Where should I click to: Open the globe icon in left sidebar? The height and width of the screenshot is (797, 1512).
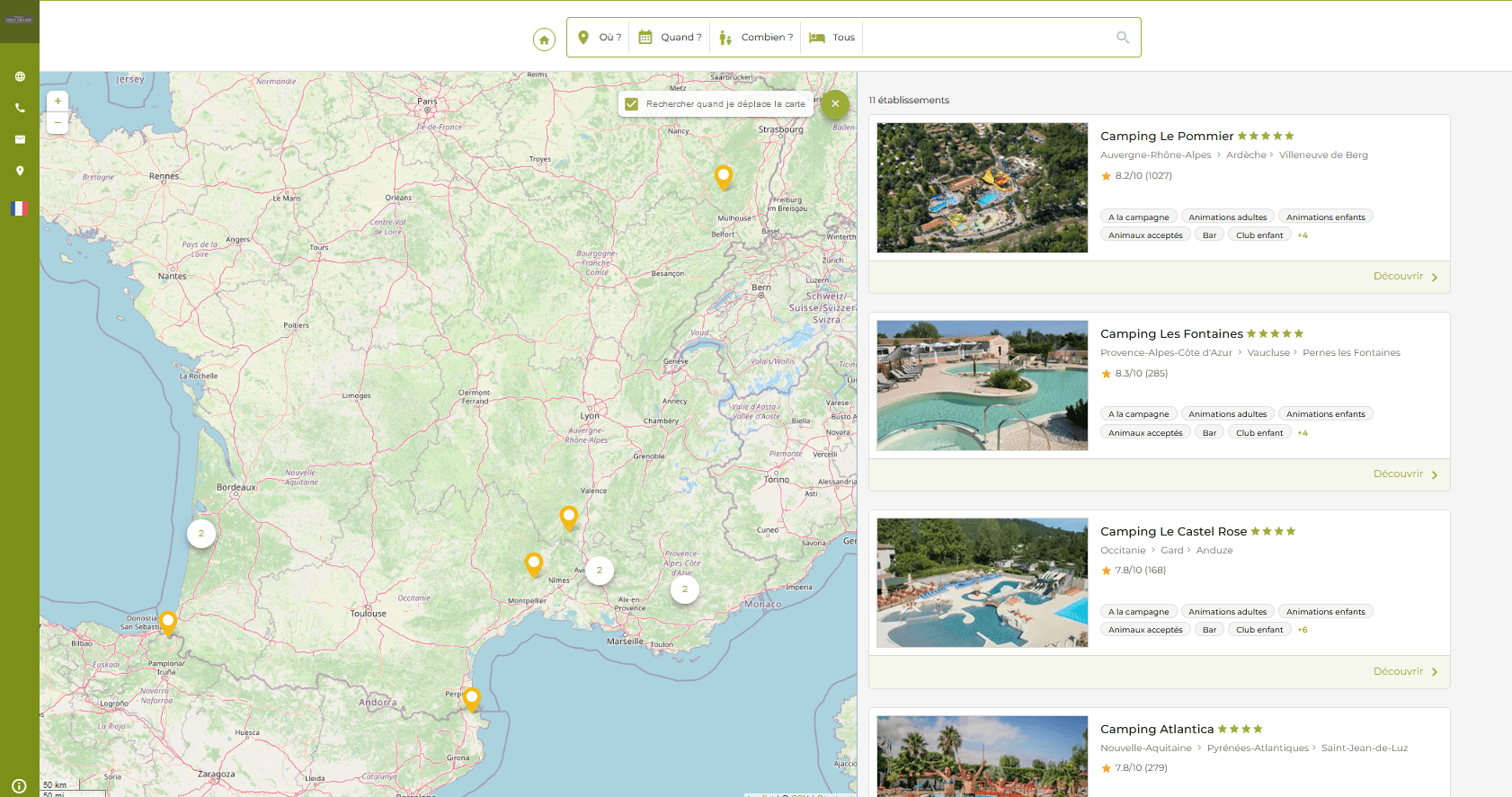[x=20, y=76]
